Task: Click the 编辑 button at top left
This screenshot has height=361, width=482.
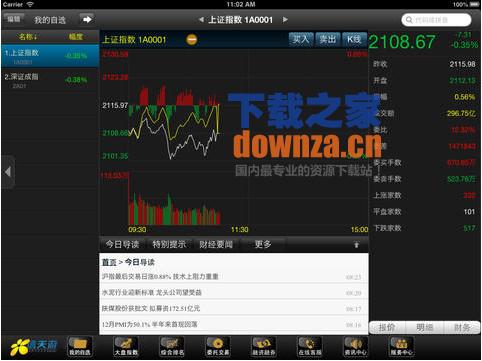Action: point(14,19)
